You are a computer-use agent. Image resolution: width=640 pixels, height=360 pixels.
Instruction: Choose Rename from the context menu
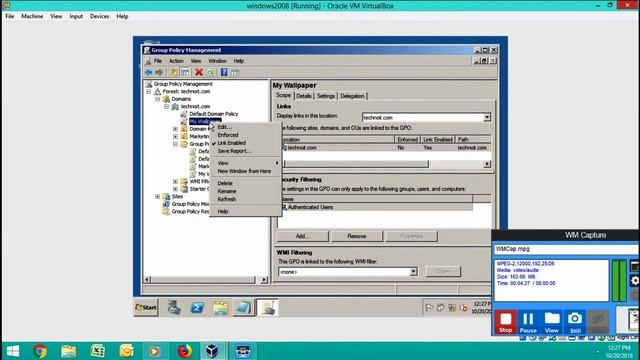pyautogui.click(x=227, y=191)
